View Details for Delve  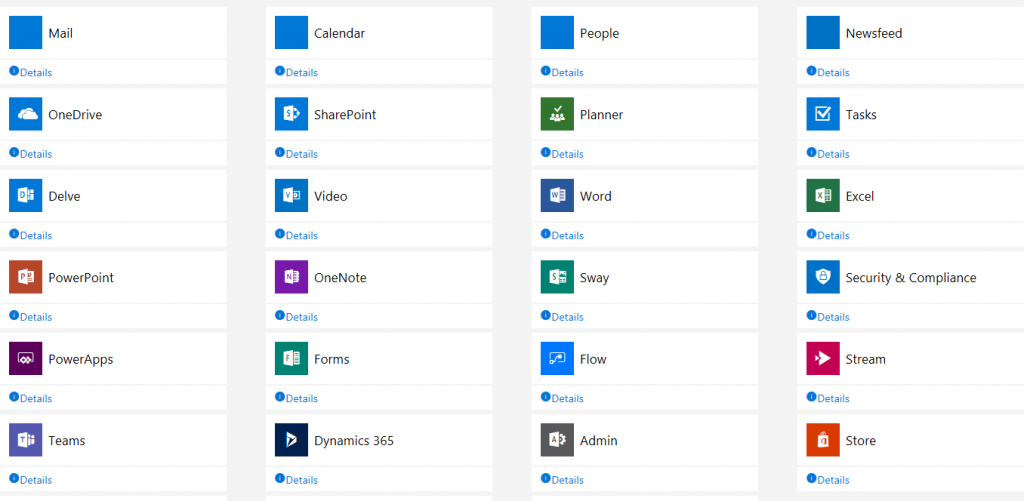tap(31, 235)
